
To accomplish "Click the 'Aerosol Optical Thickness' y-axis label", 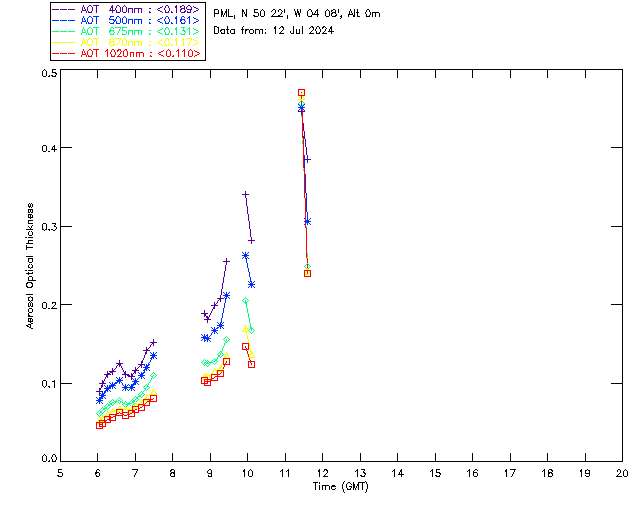I will point(30,266).
